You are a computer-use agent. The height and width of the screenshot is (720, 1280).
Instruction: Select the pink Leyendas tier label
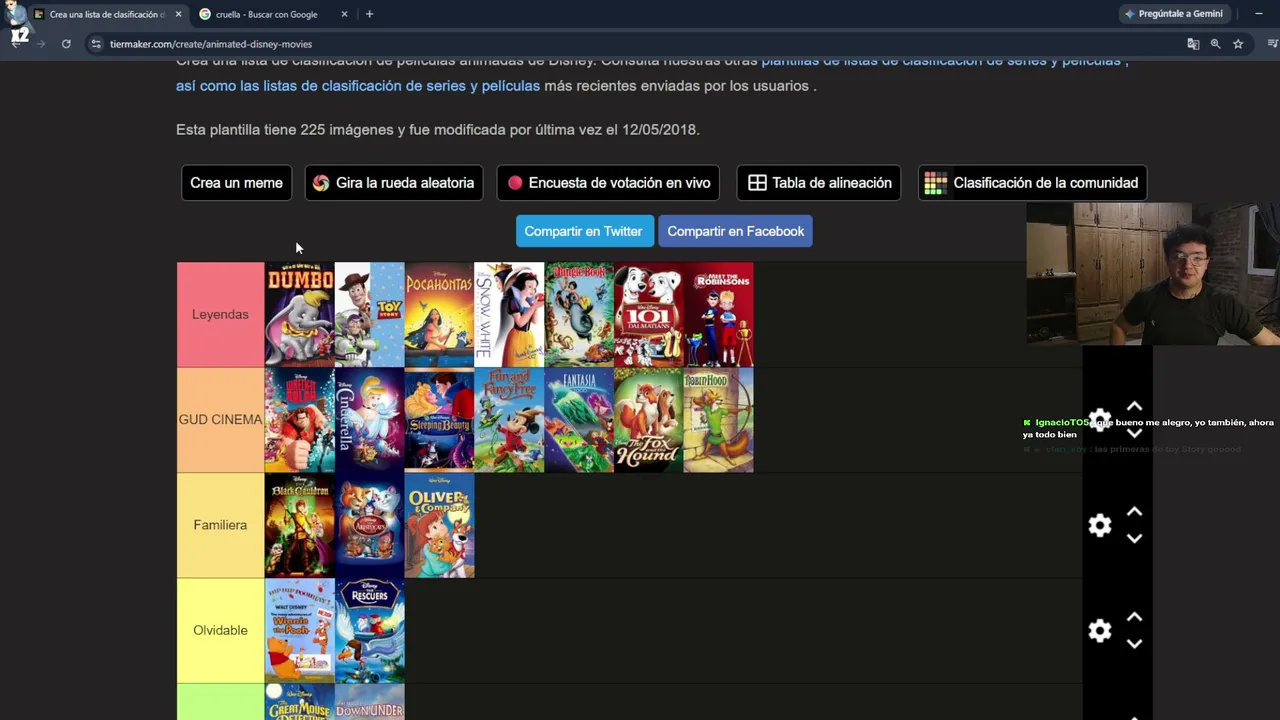point(220,314)
